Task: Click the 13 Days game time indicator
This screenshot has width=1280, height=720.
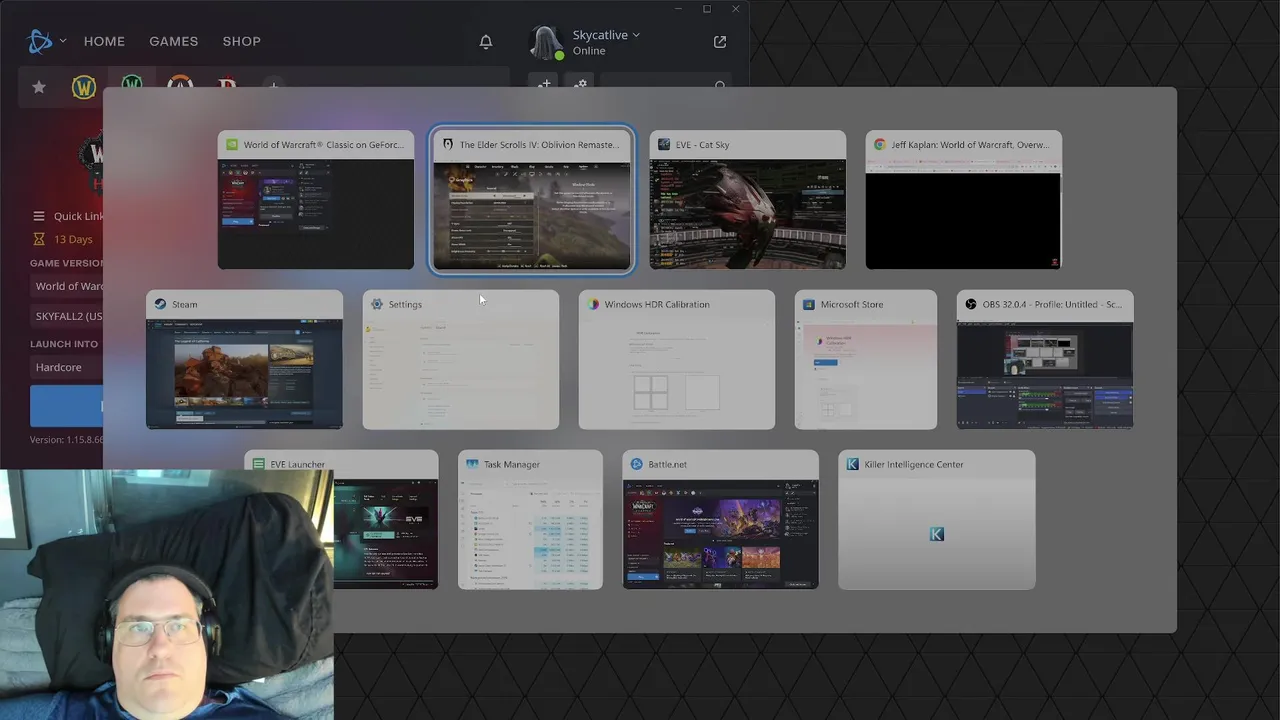Action: click(x=63, y=239)
